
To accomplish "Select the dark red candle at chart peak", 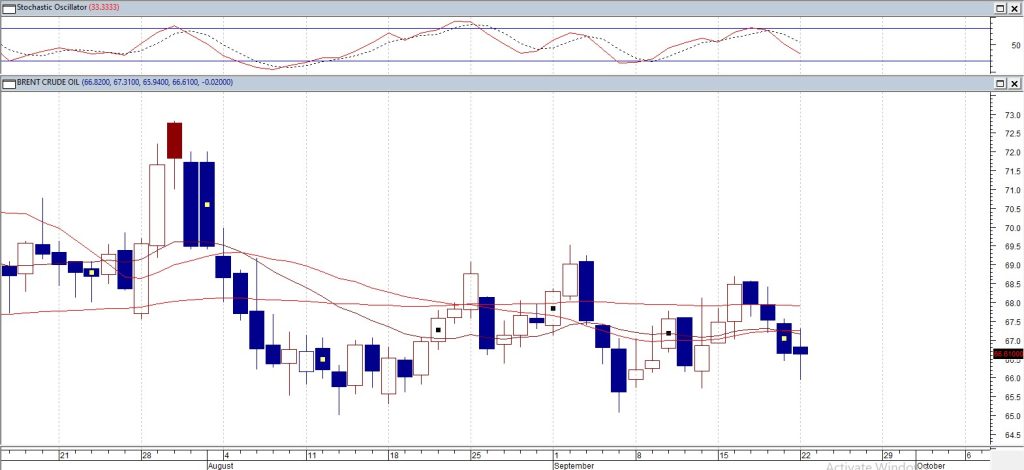I will tap(174, 140).
